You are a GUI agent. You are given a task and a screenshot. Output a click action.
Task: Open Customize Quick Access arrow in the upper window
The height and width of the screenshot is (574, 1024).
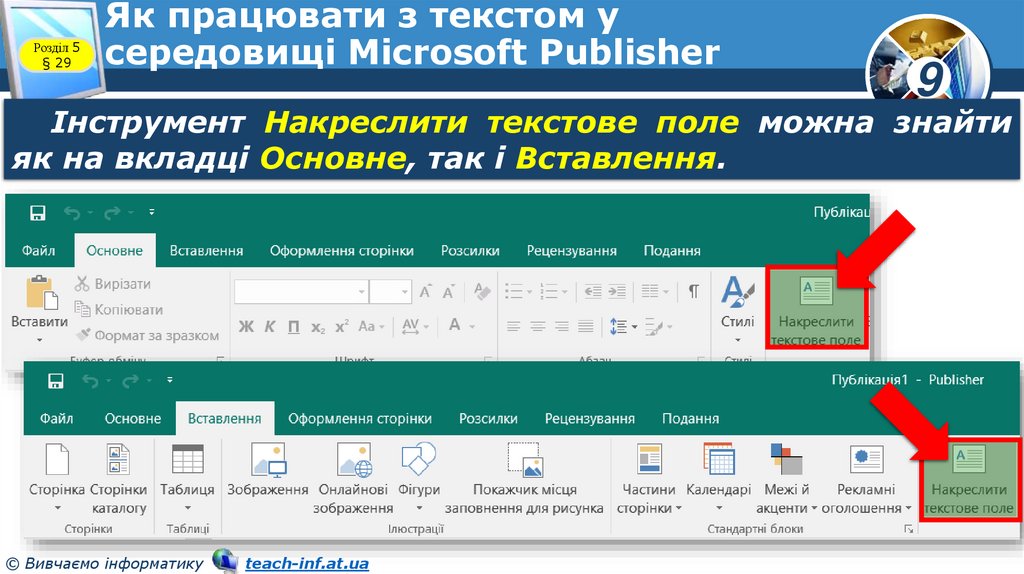(x=152, y=212)
